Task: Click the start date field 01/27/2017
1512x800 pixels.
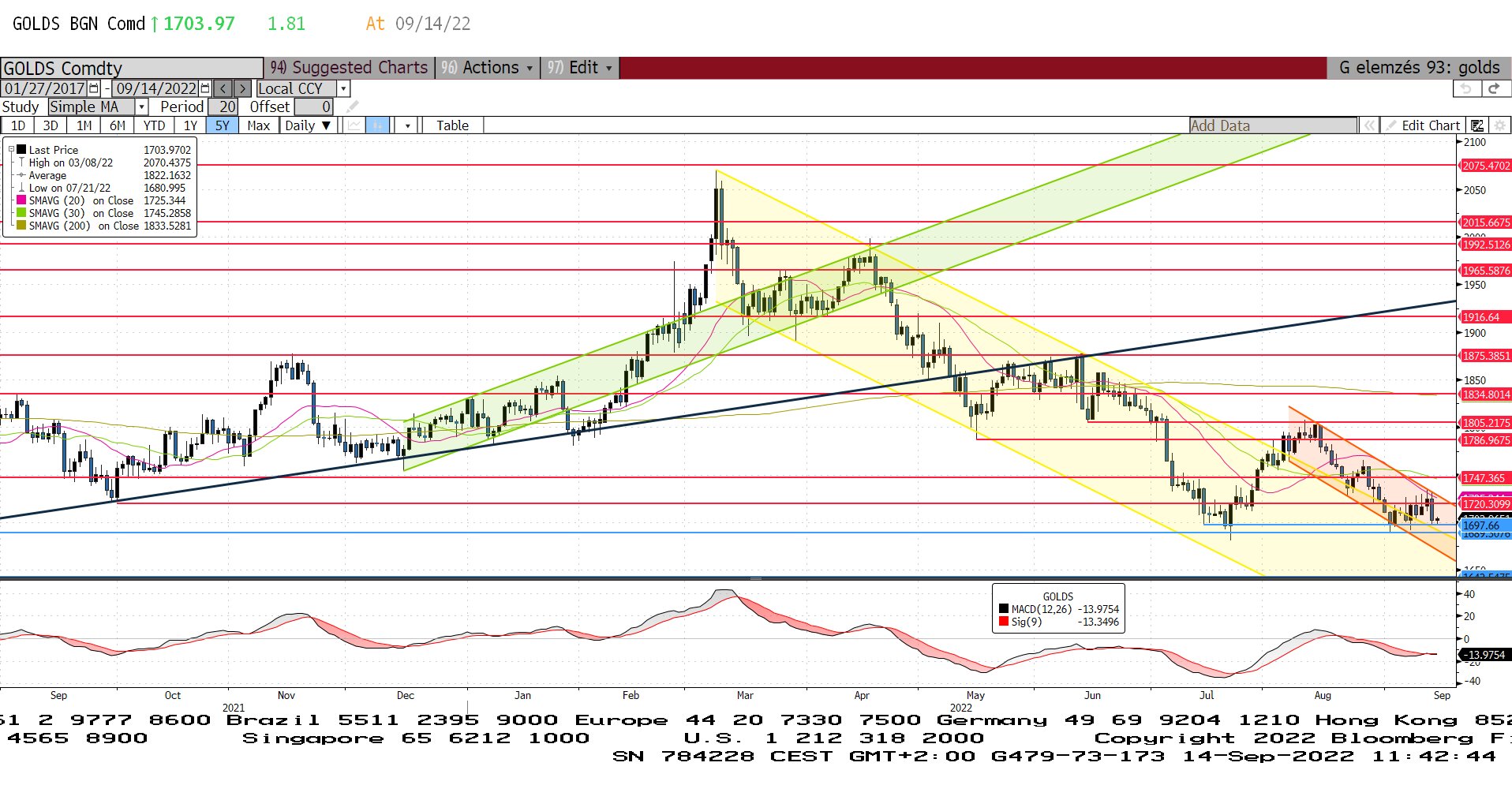Action: (x=44, y=88)
